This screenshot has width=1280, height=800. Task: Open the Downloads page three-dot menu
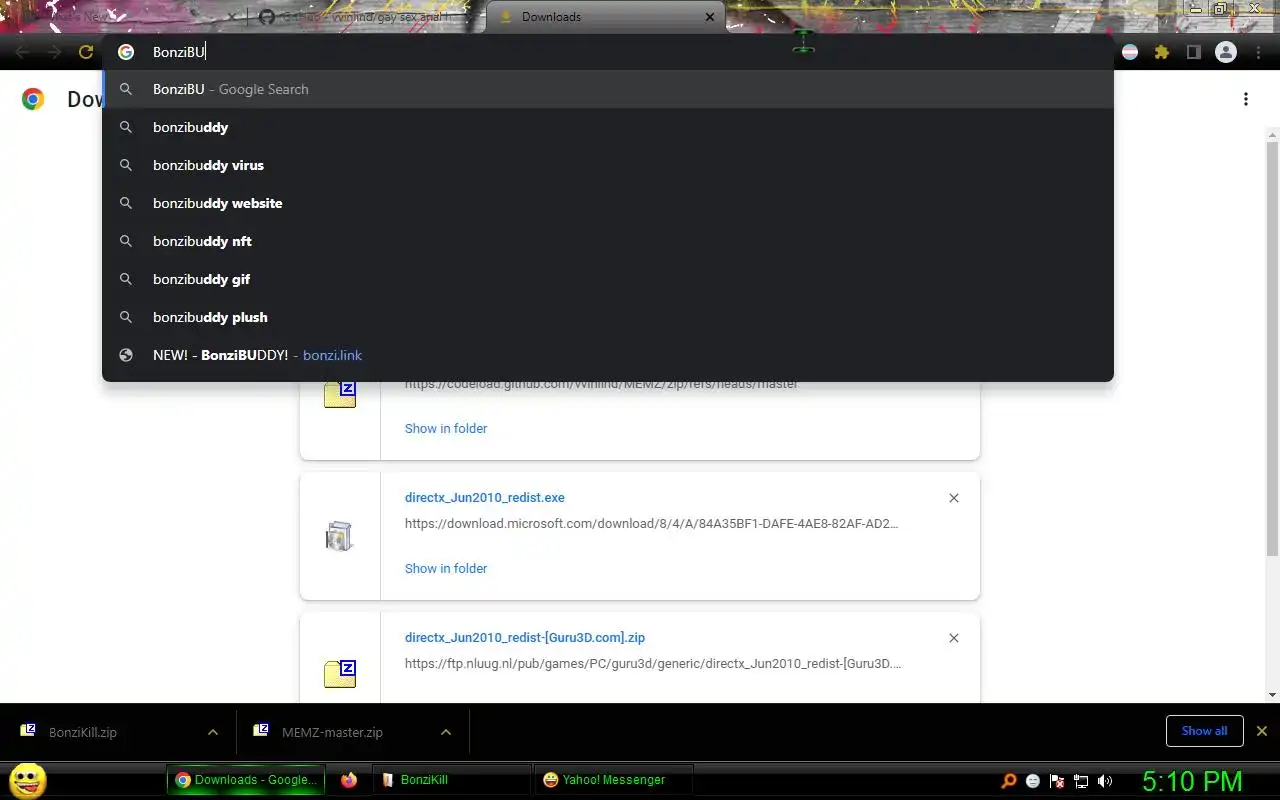click(1246, 99)
